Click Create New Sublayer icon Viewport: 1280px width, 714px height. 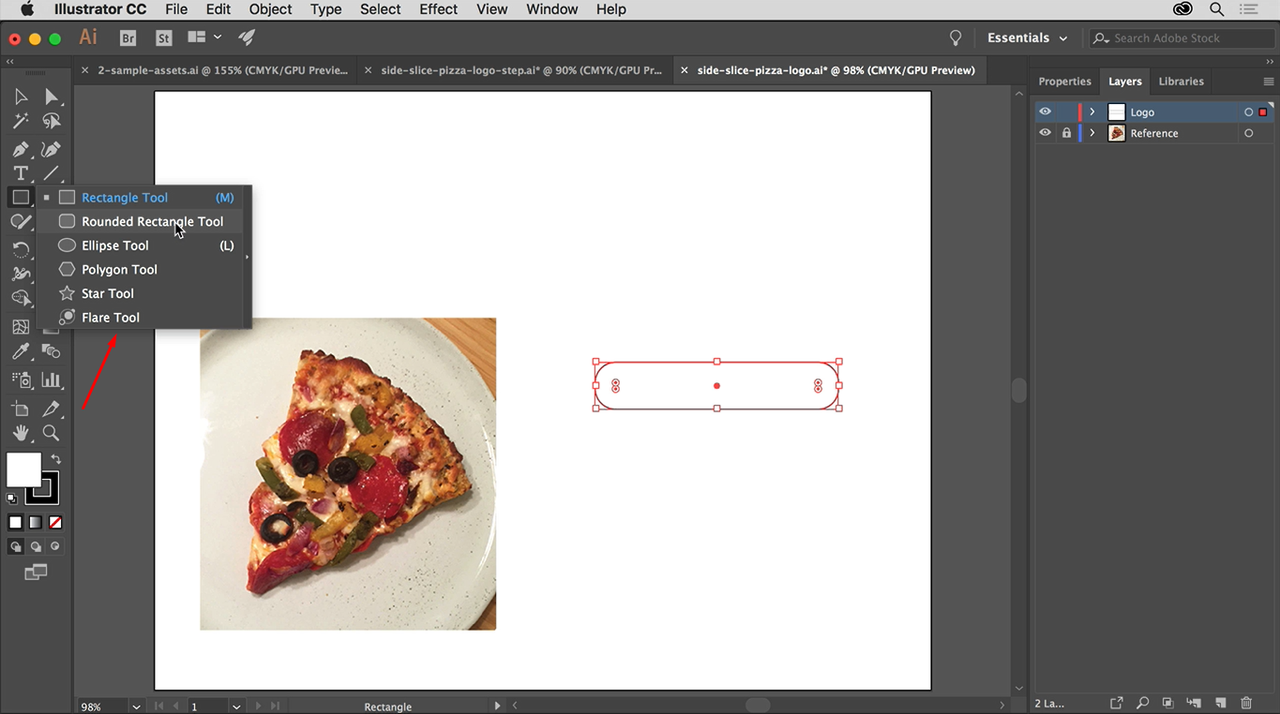coord(1194,703)
